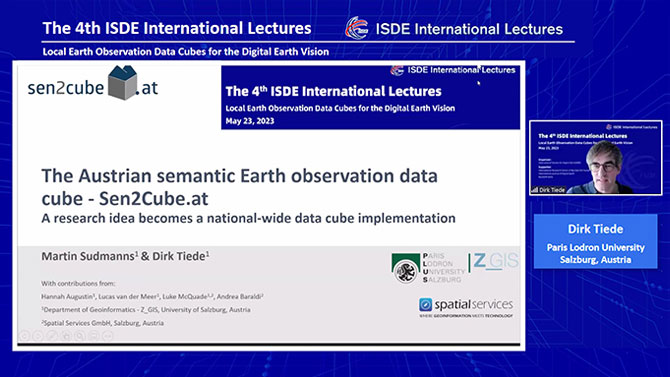Click the next slide arrow in slideshow controls

click(x=38, y=336)
